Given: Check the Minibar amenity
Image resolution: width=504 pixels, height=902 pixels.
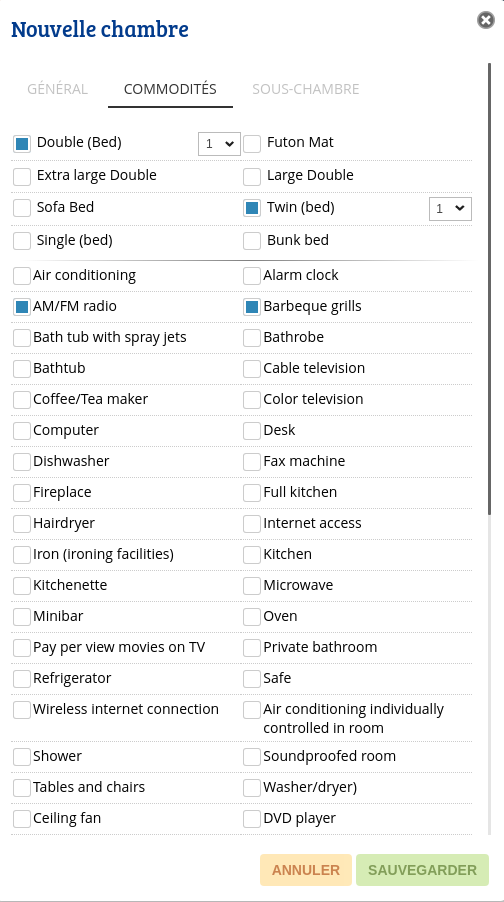Looking at the screenshot, I should (x=22, y=617).
